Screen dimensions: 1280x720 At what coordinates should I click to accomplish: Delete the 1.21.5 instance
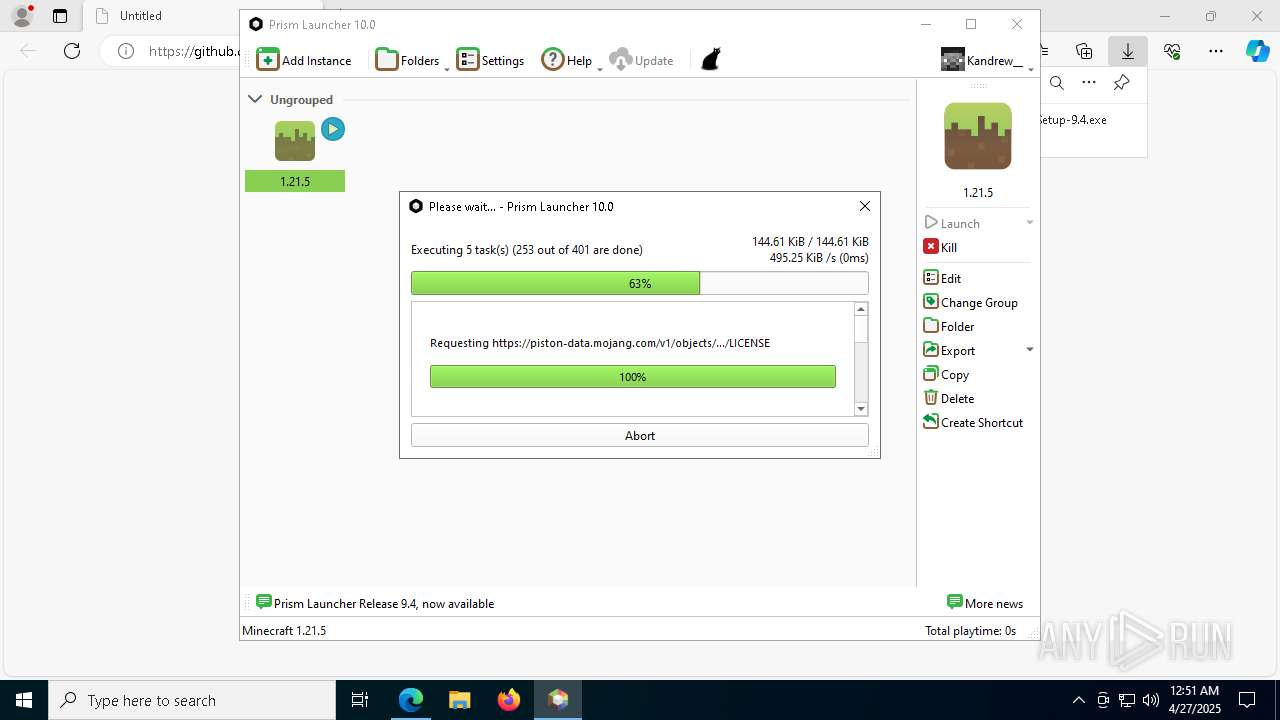(x=948, y=398)
